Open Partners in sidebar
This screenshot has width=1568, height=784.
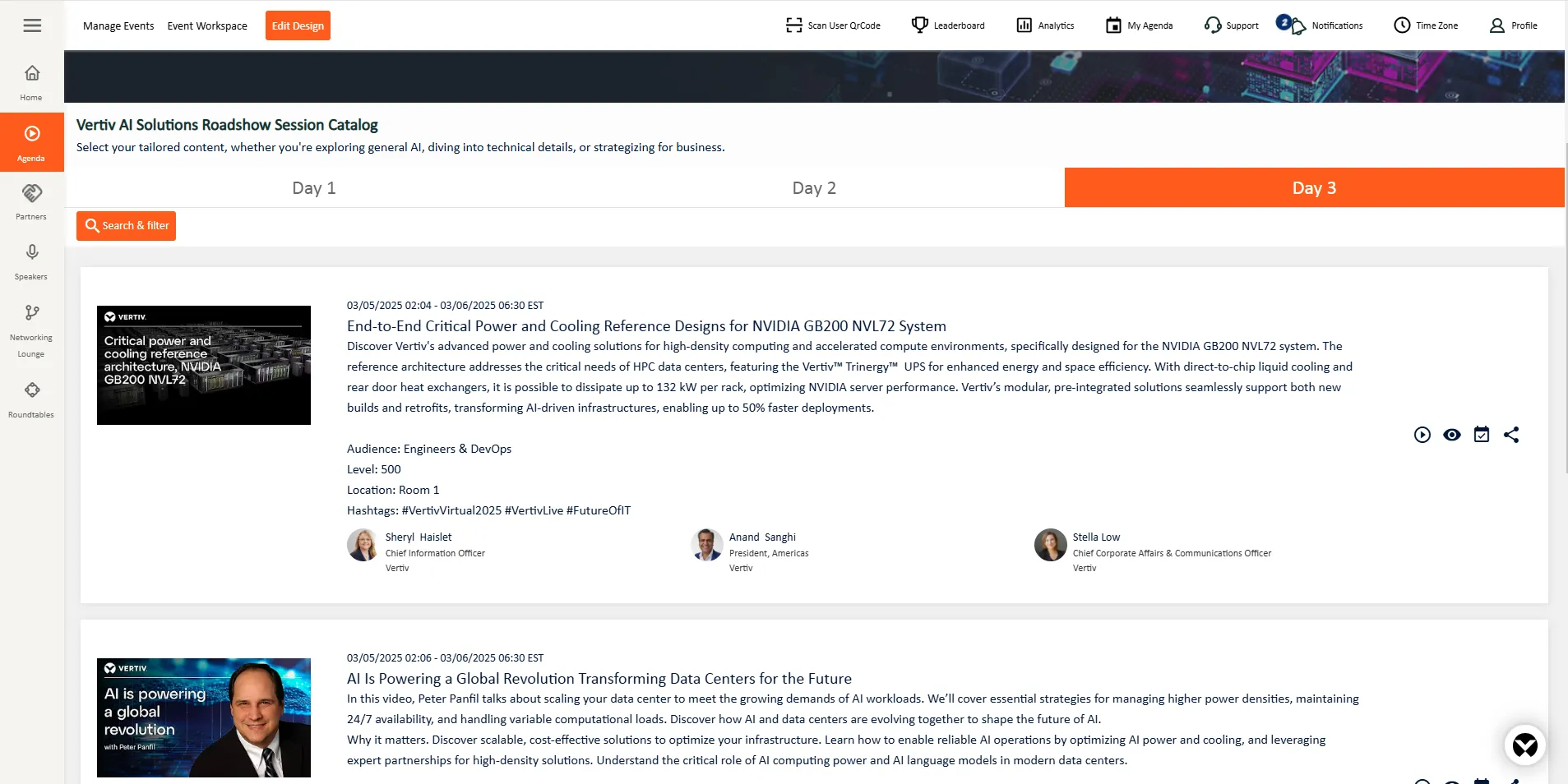32,202
